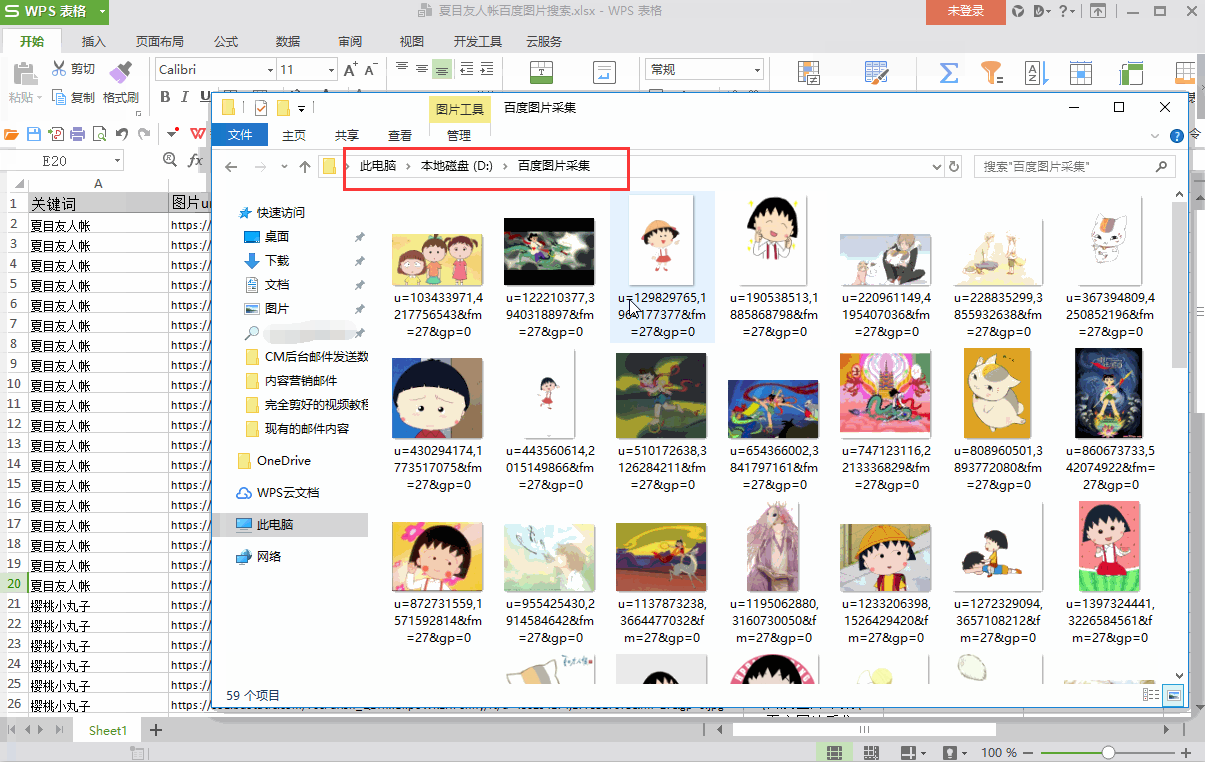Click the Cut (剪切) scissors in WPS
Image resolution: width=1205 pixels, height=762 pixels.
click(59, 69)
